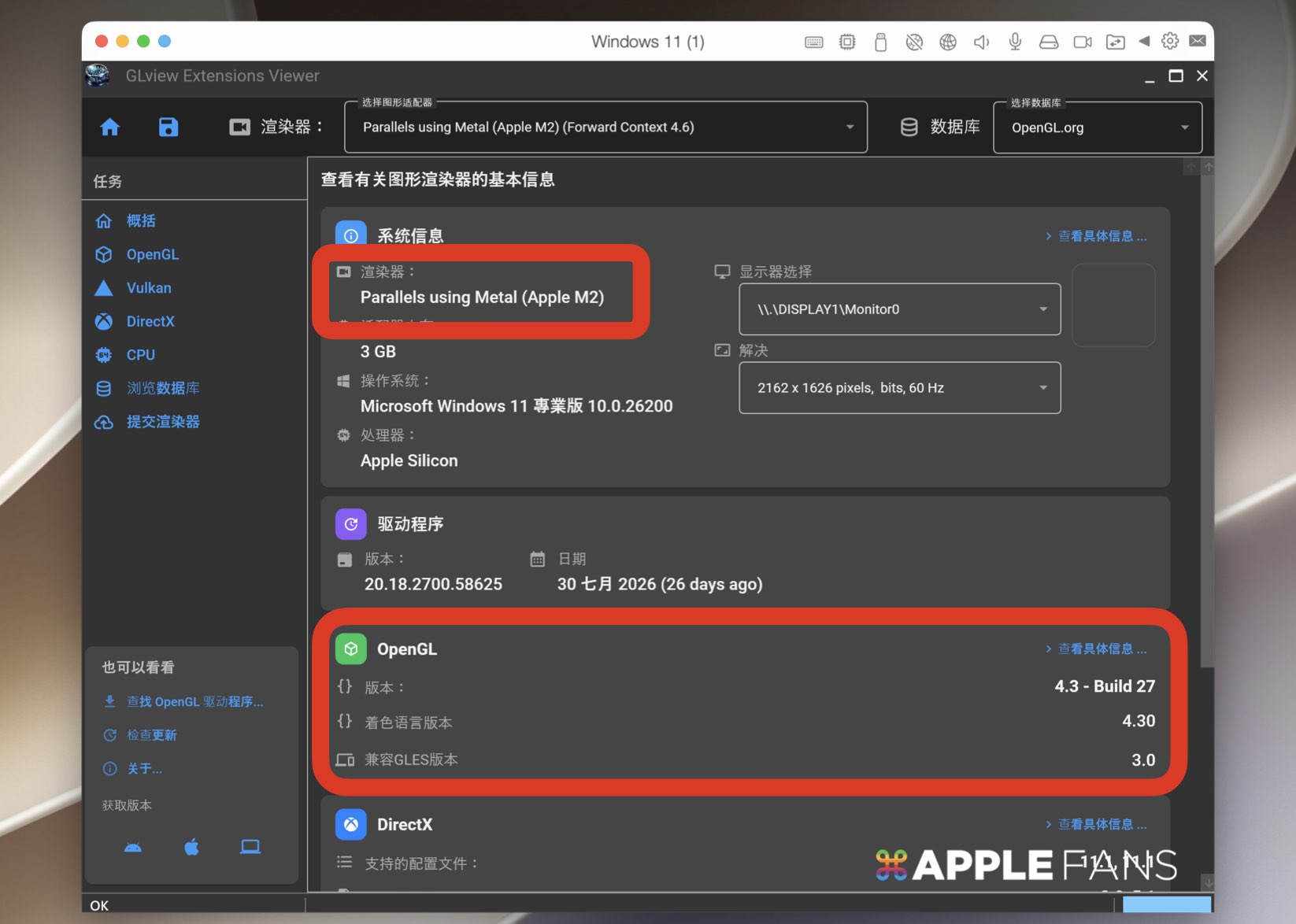1296x924 pixels.
Task: Click the OK status bar text
Action: pyautogui.click(x=99, y=906)
